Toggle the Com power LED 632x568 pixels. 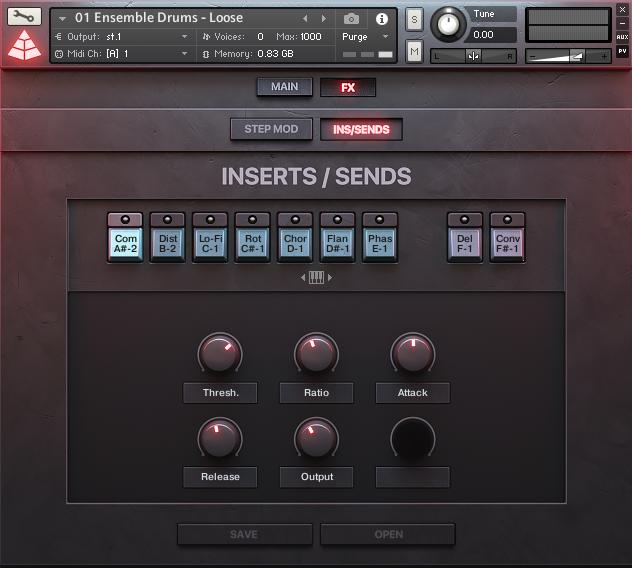click(125, 220)
